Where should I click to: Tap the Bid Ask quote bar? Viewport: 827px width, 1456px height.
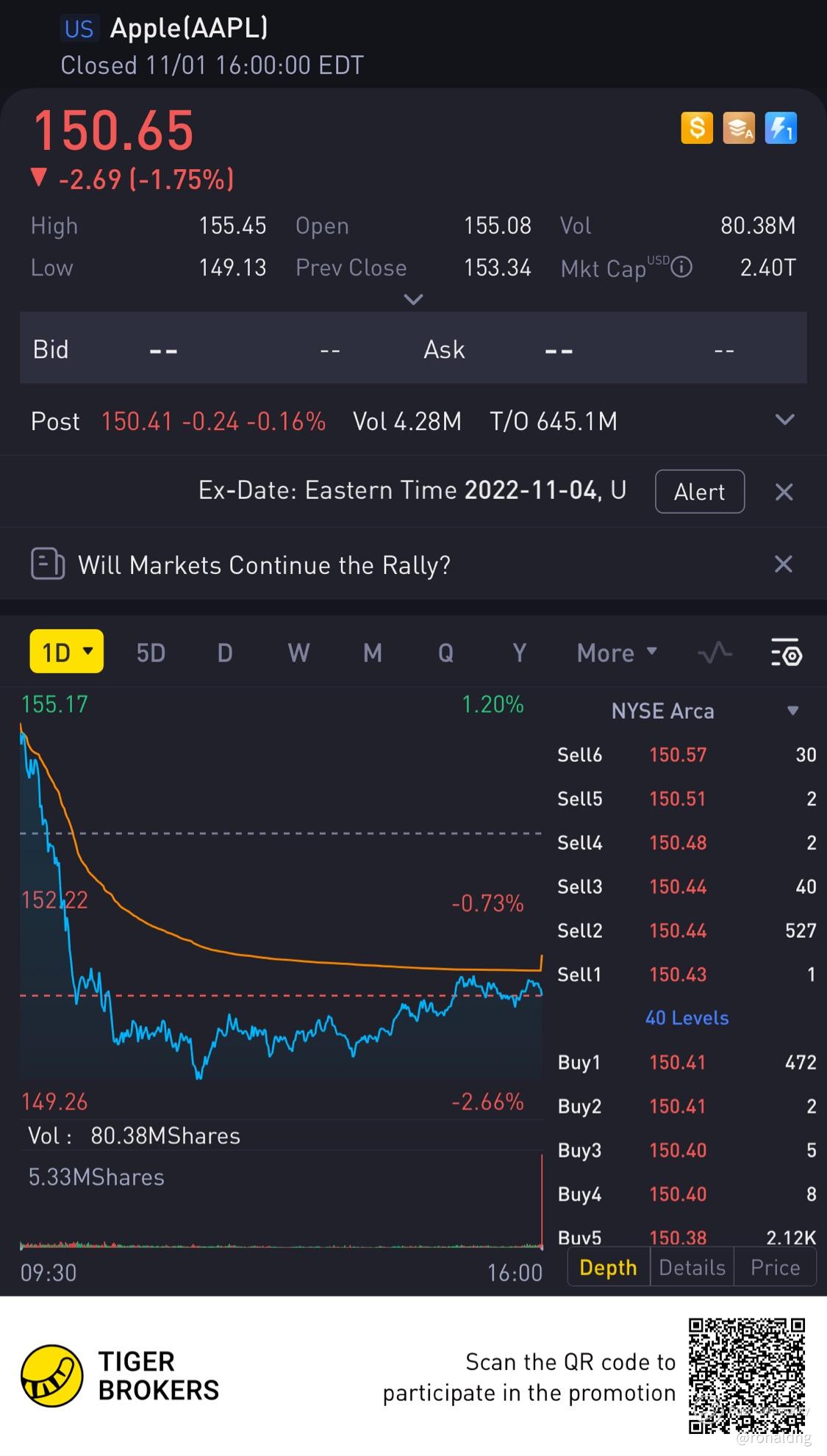(x=413, y=348)
